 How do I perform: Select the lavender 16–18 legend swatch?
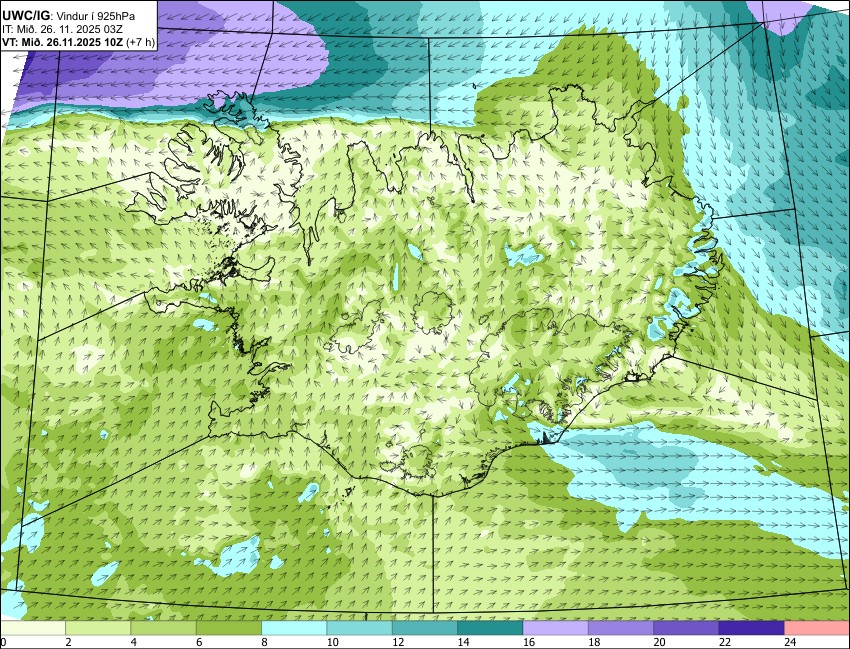pos(556,628)
